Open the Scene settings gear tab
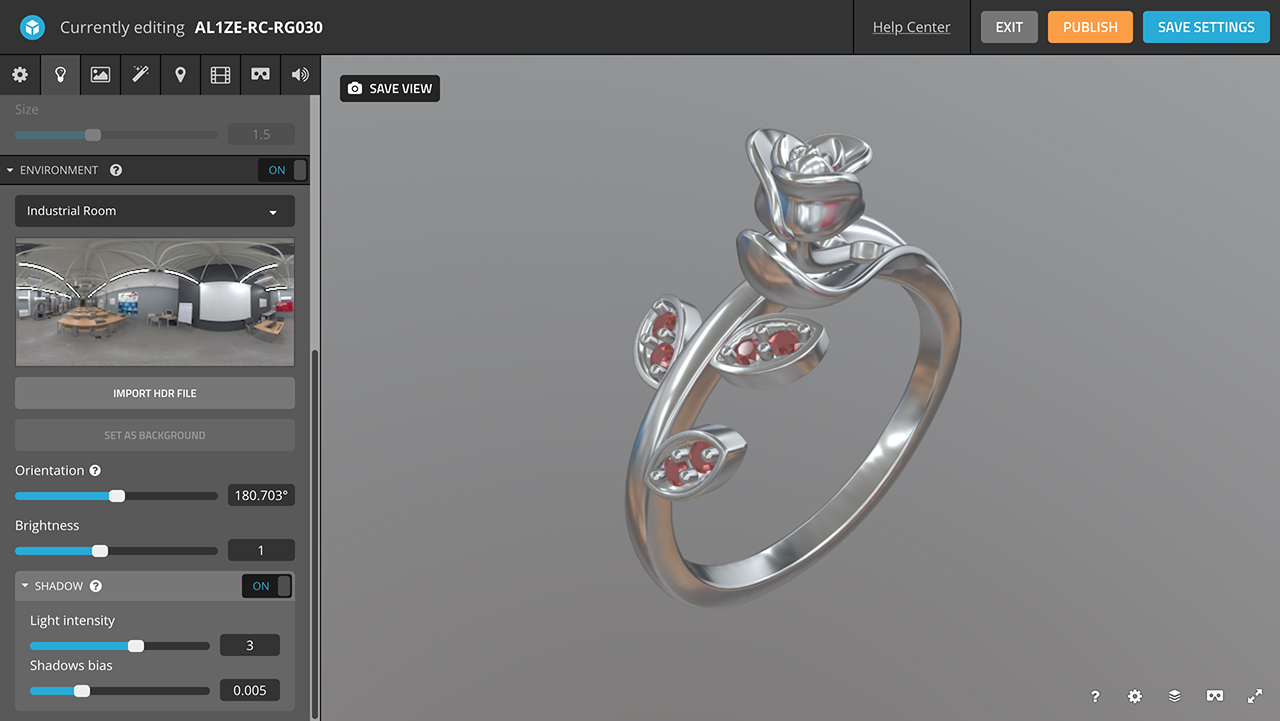 pos(20,75)
